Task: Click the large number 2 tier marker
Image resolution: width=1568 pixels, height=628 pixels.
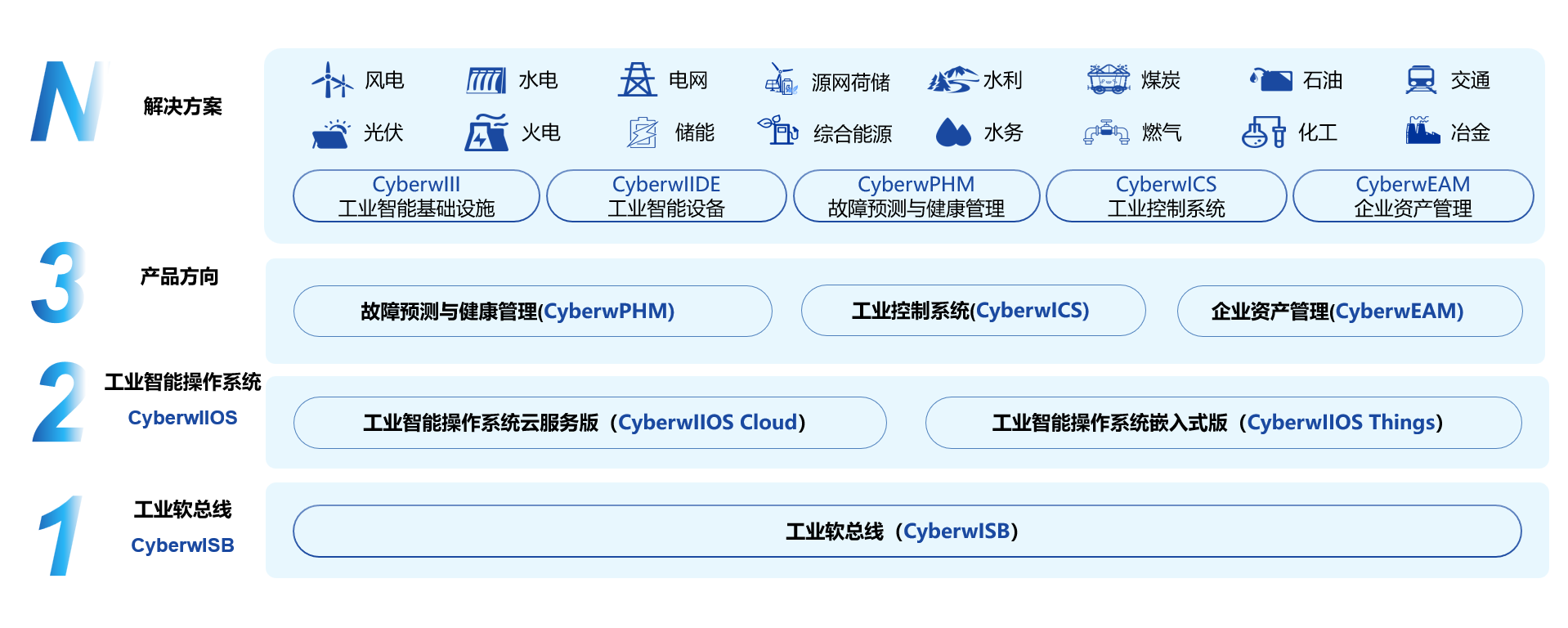Action: pos(59,402)
